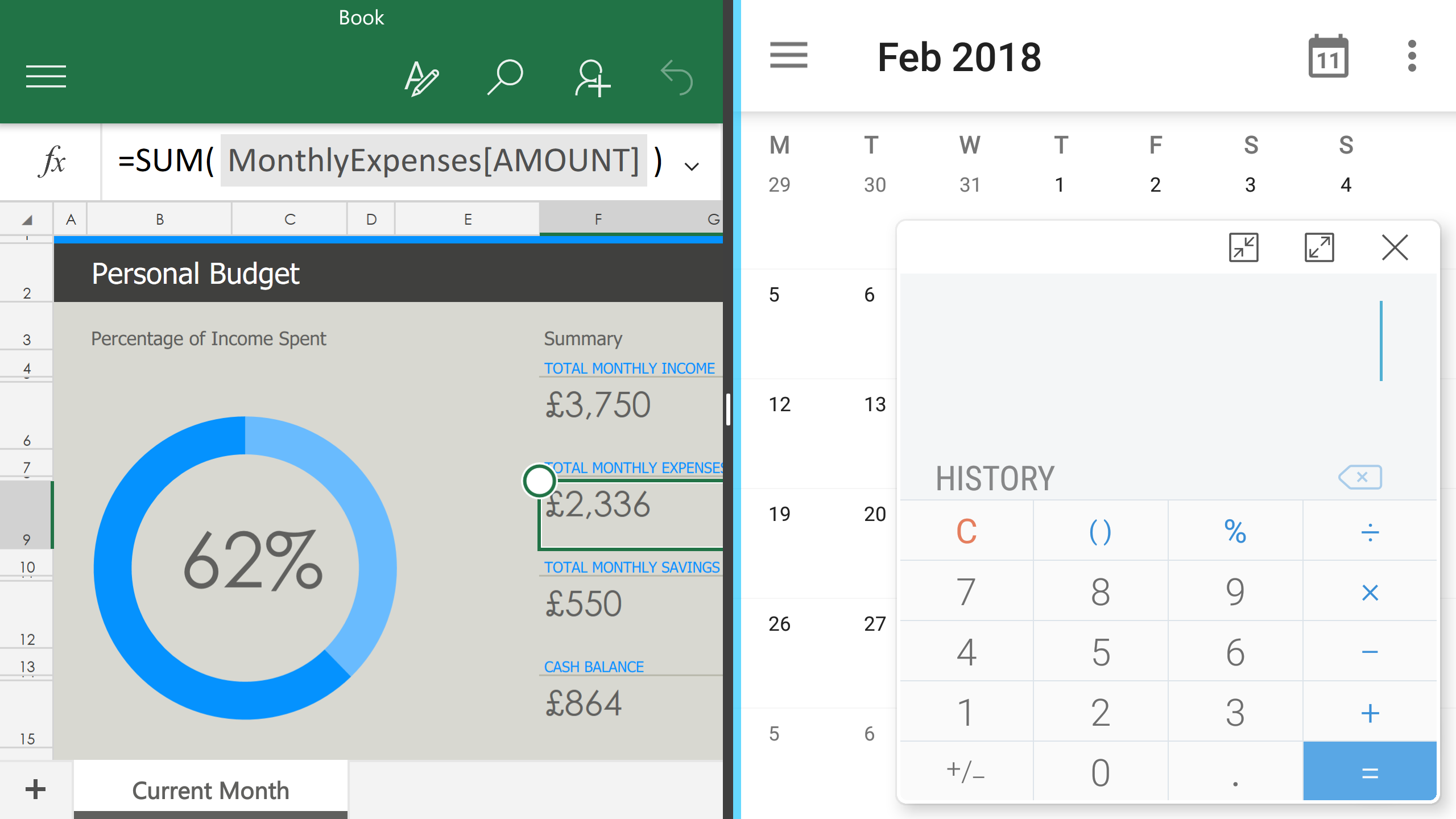Shrink the floating calculator window

[1243, 247]
